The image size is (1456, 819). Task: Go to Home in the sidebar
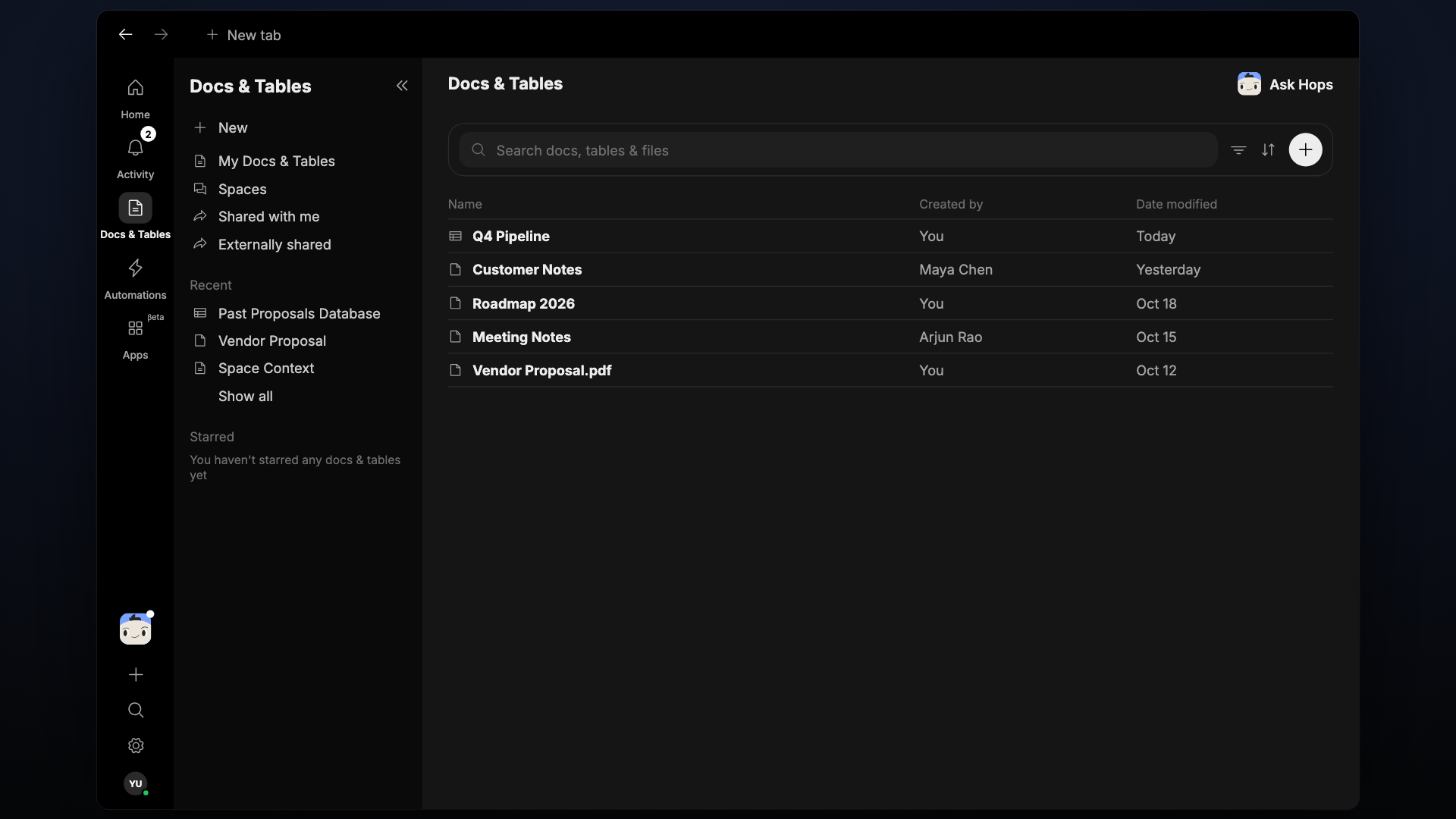(x=135, y=99)
